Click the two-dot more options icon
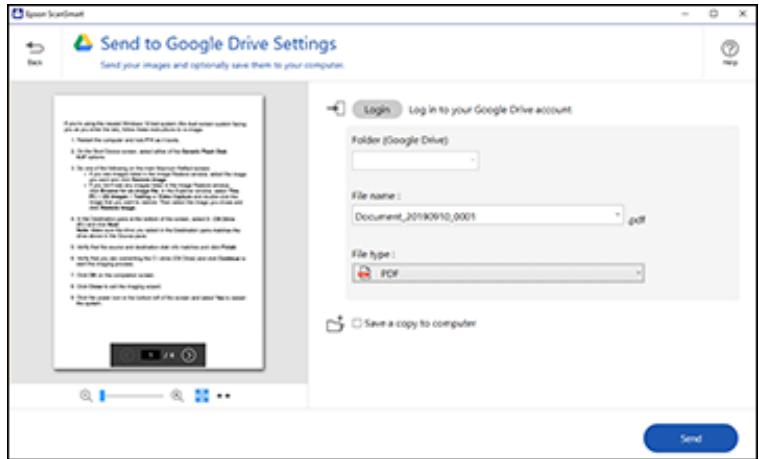Viewport: 759px width, 459px height. (223, 396)
